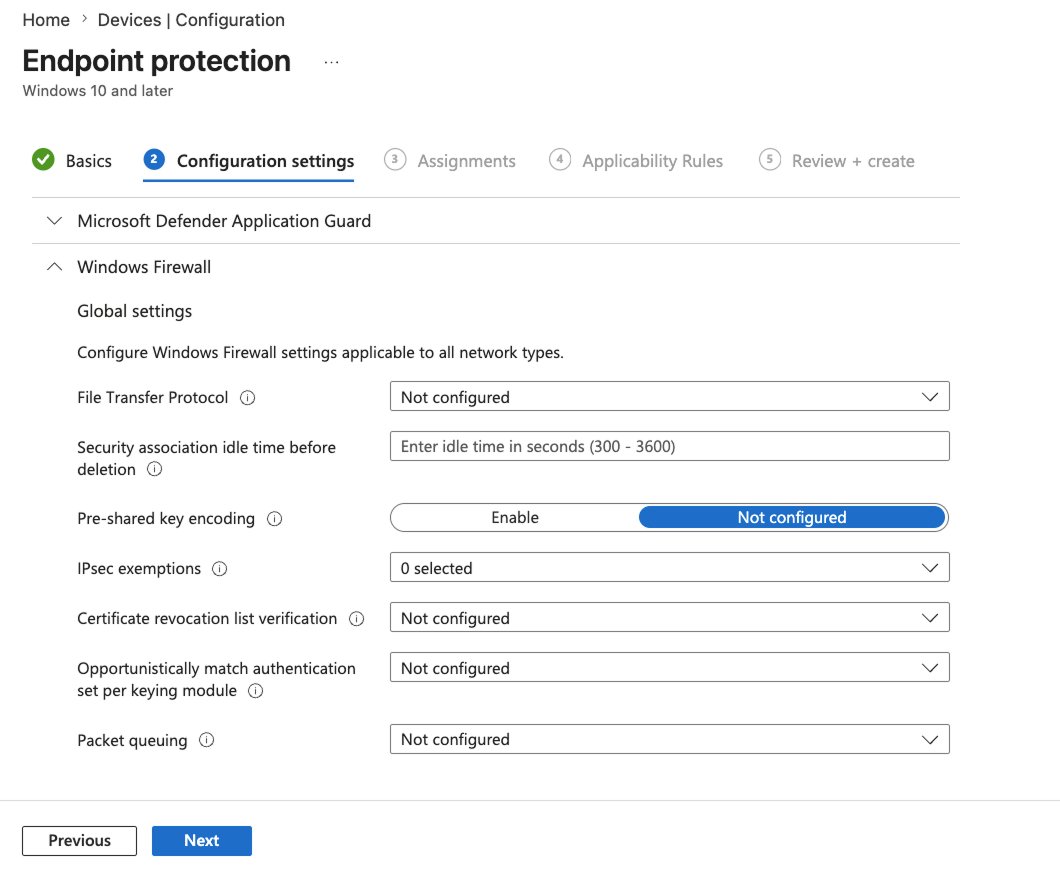
Task: Open the IPsec exemptions dropdown
Action: (x=669, y=568)
